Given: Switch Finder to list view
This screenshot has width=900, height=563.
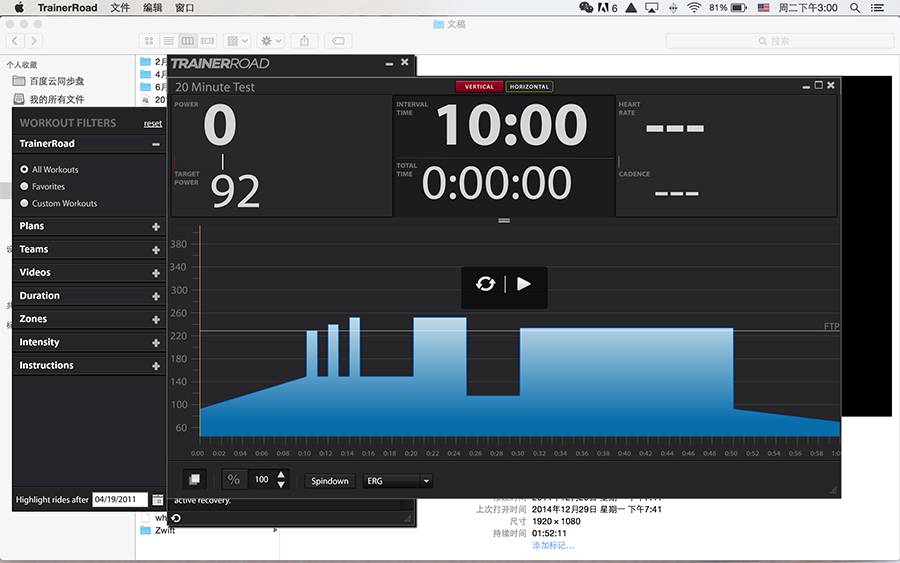Looking at the screenshot, I should [168, 41].
